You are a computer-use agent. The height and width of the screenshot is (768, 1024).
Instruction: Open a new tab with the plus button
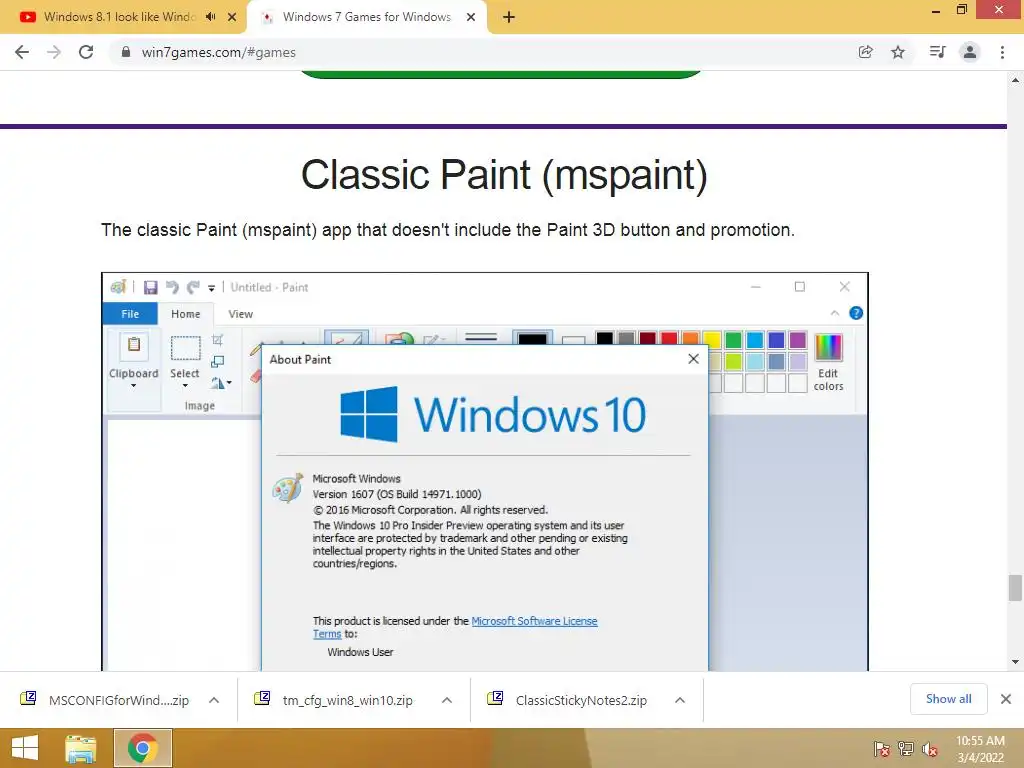click(509, 18)
